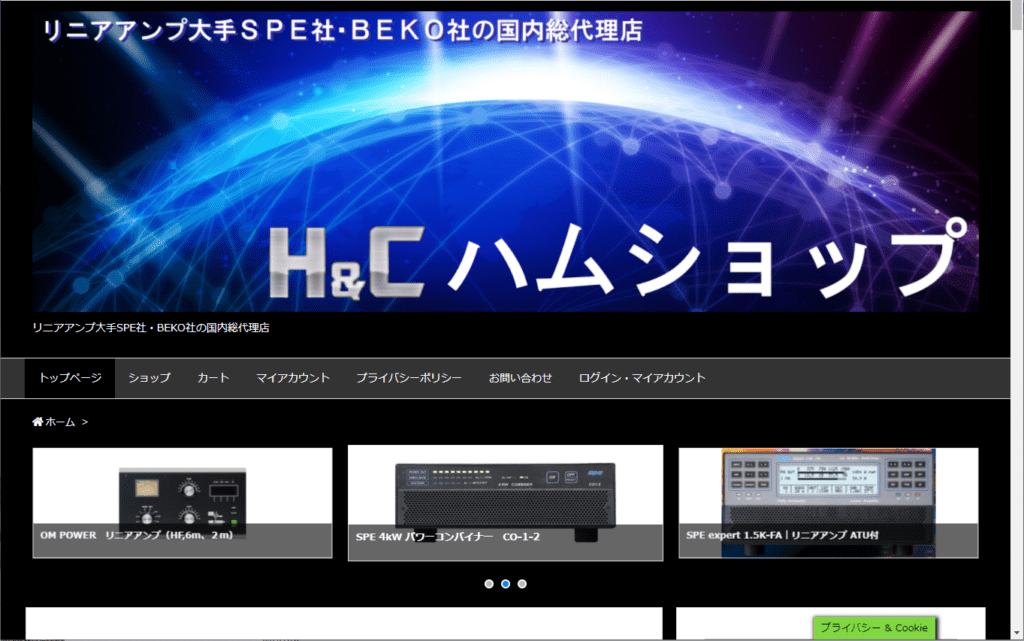Open the ログイン・マイアカウント menu item
Image resolution: width=1024 pixels, height=641 pixels.
[642, 378]
